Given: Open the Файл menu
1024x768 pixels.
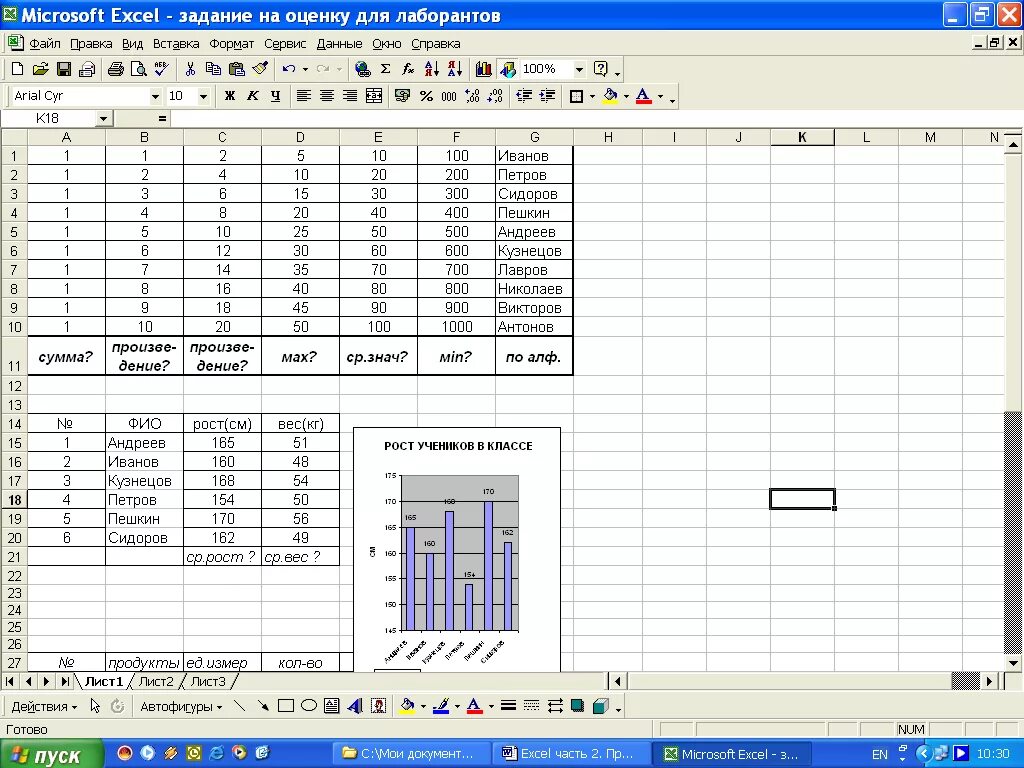Looking at the screenshot, I should pyautogui.click(x=45, y=44).
